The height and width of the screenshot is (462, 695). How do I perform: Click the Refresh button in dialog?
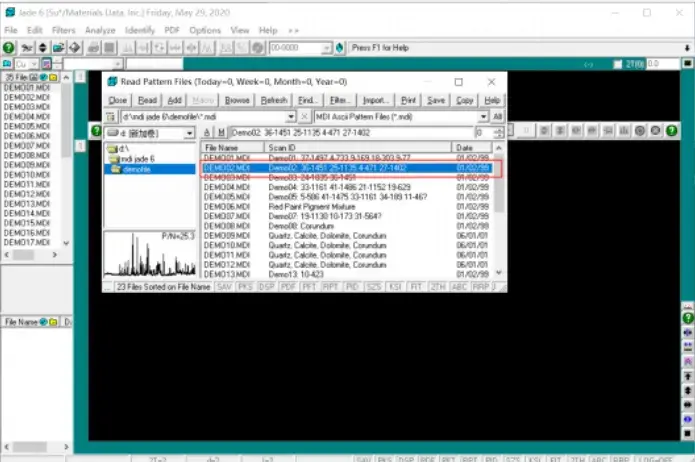click(273, 100)
